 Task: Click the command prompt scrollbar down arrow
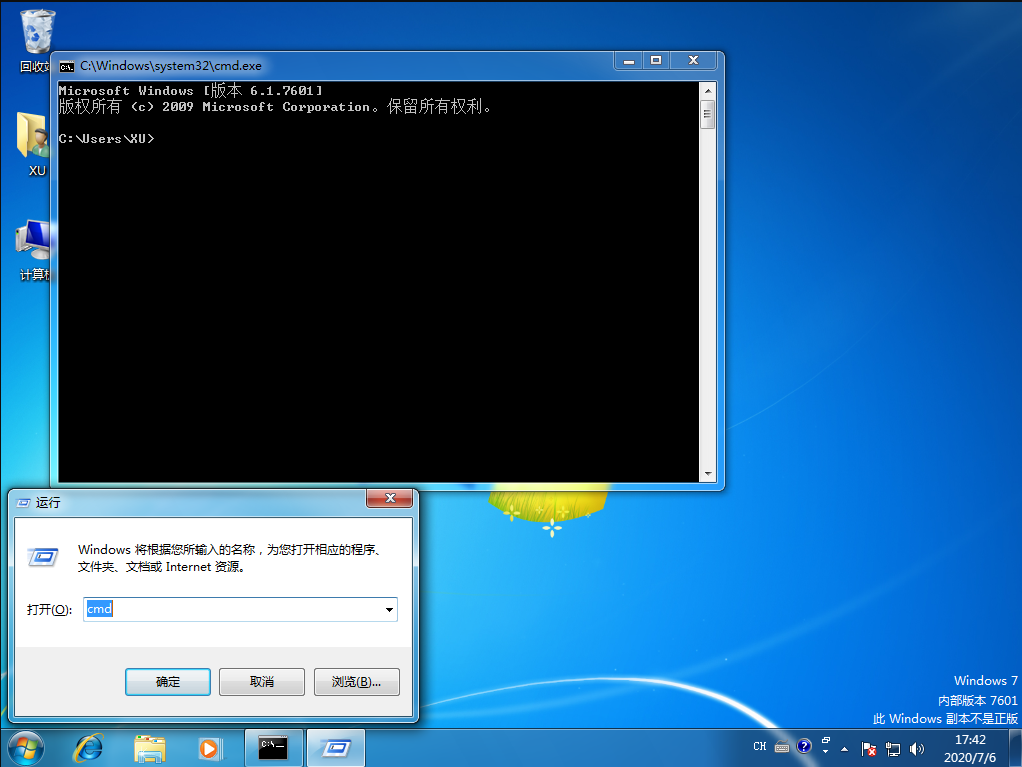click(x=708, y=474)
